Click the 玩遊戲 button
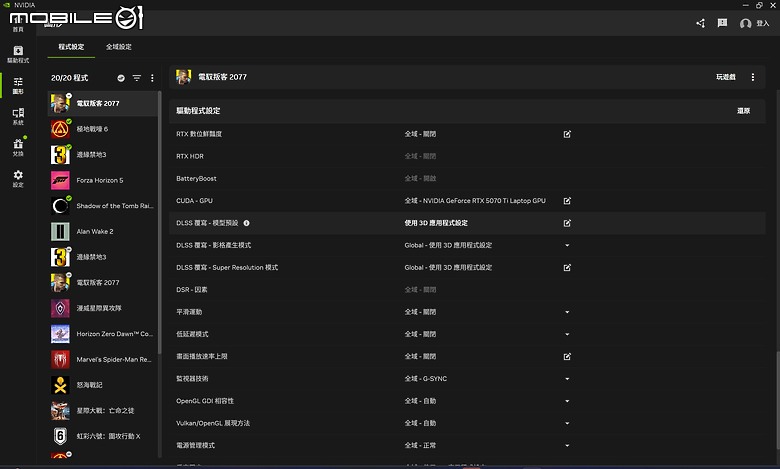 726,77
